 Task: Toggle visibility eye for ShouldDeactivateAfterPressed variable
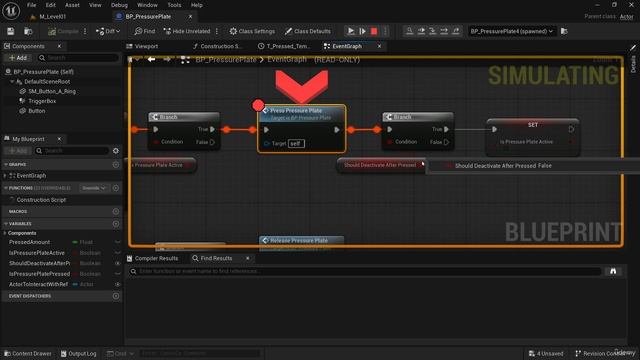(118, 263)
